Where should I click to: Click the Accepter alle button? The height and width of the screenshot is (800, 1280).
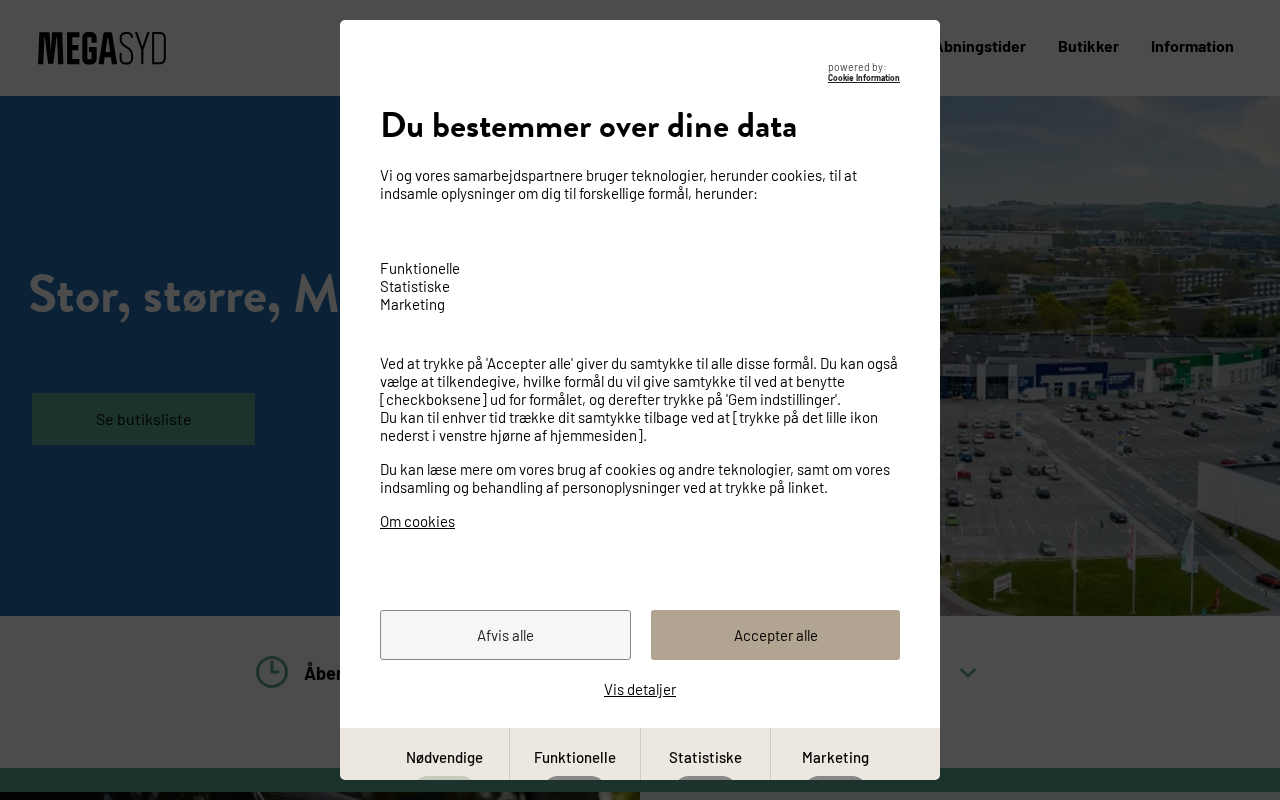point(775,635)
